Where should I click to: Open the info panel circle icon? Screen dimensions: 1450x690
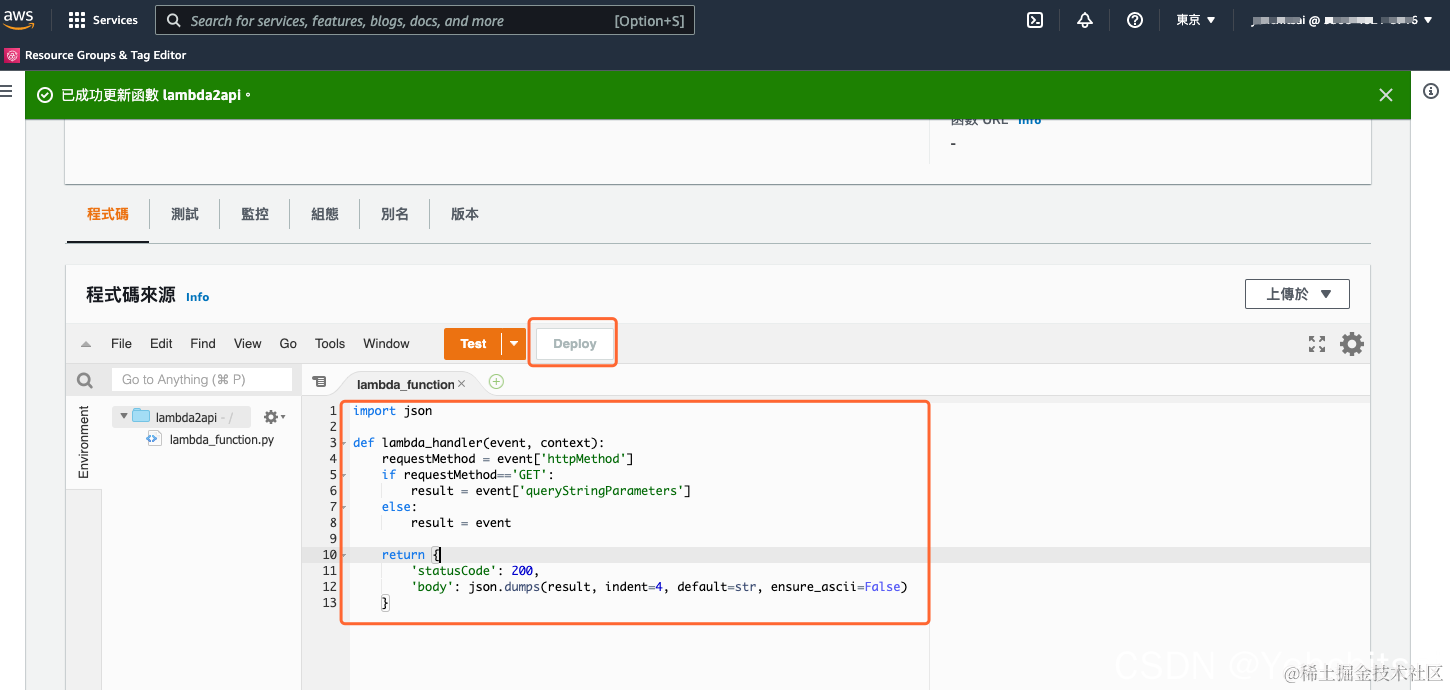[1431, 91]
